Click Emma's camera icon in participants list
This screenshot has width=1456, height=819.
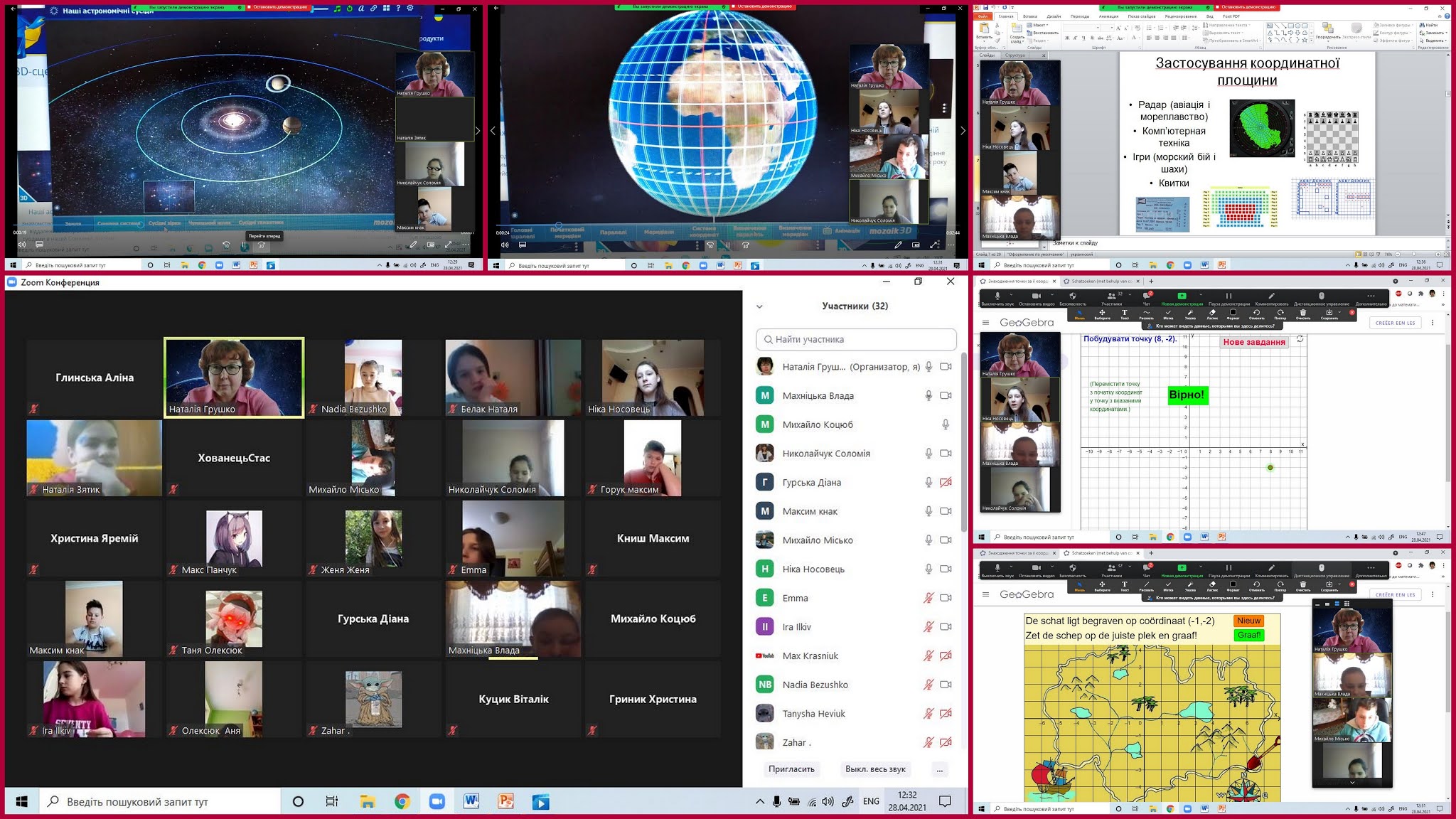946,598
